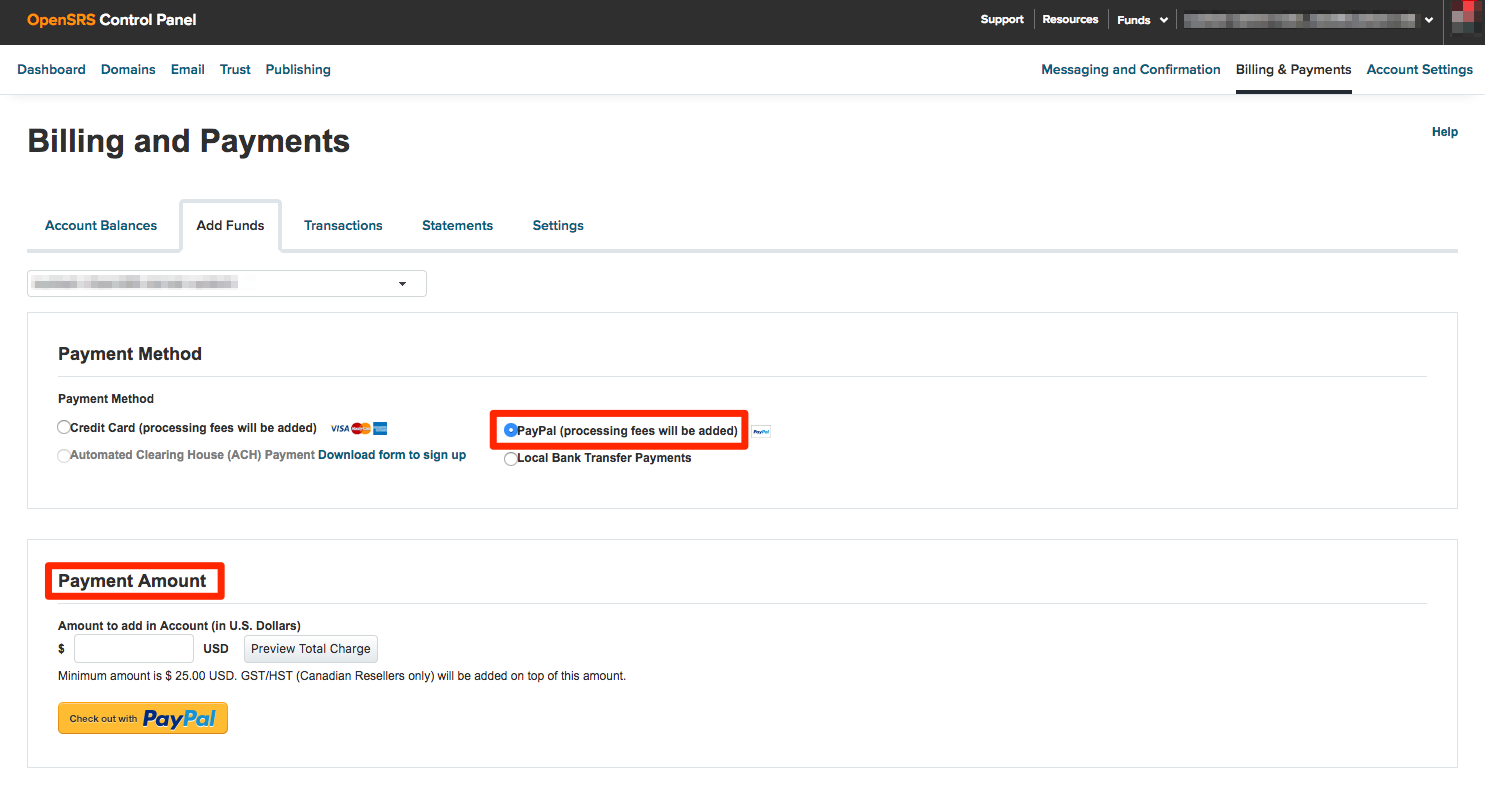Open Billing & Payments page
Viewport: 1485px width, 800px height.
(x=1294, y=70)
